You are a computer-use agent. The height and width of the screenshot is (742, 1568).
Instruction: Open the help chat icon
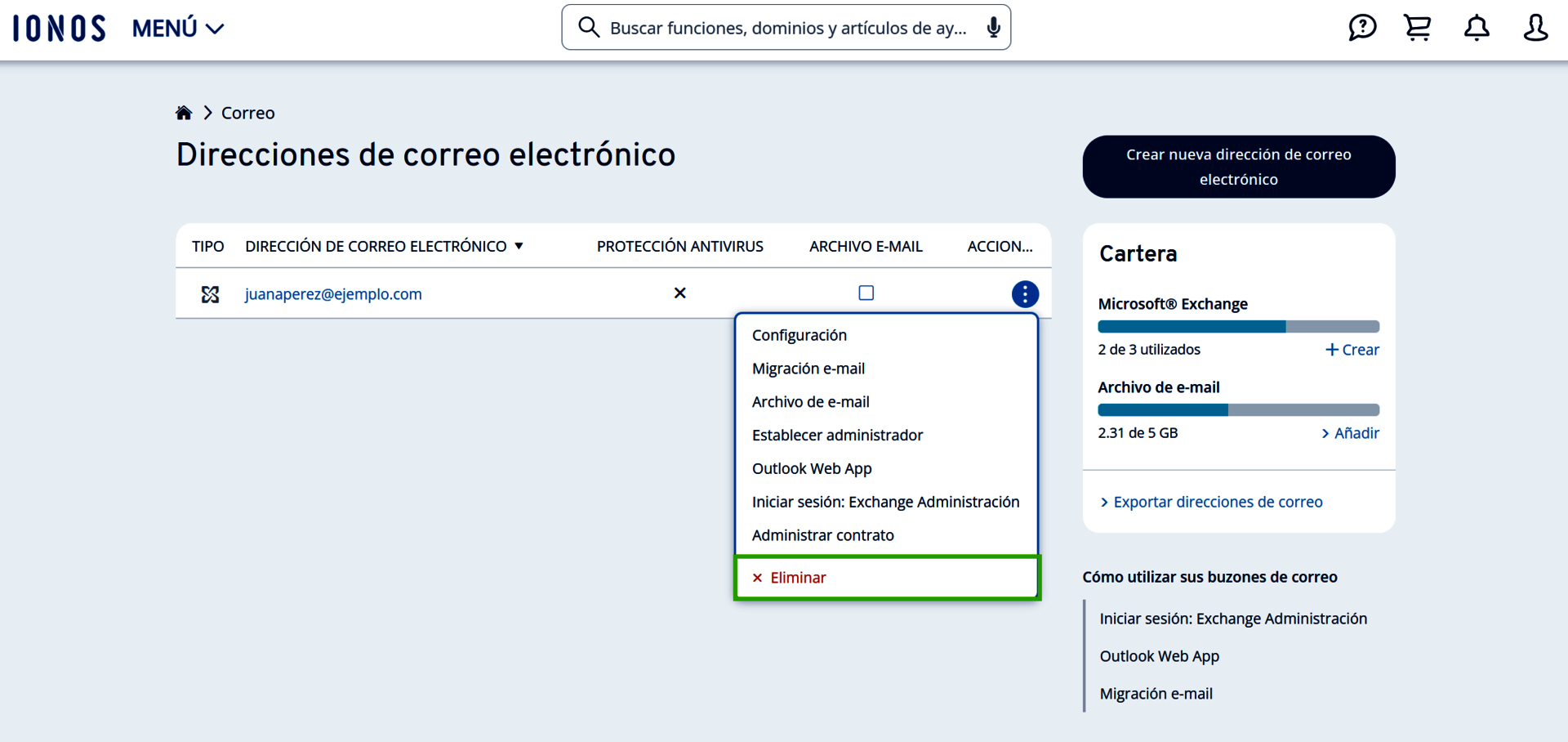(x=1362, y=27)
